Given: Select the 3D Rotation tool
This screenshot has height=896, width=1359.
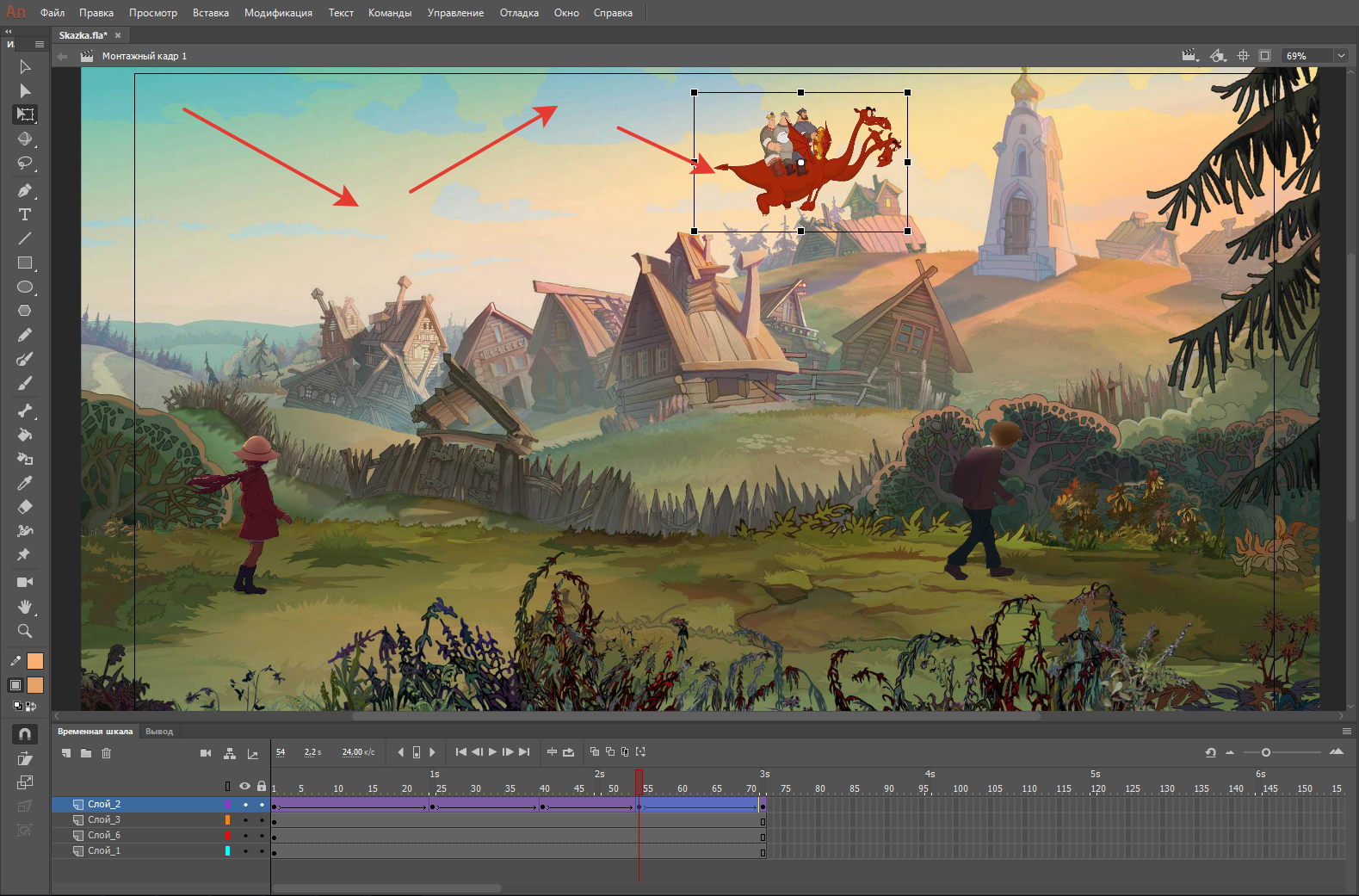Looking at the screenshot, I should click(25, 139).
